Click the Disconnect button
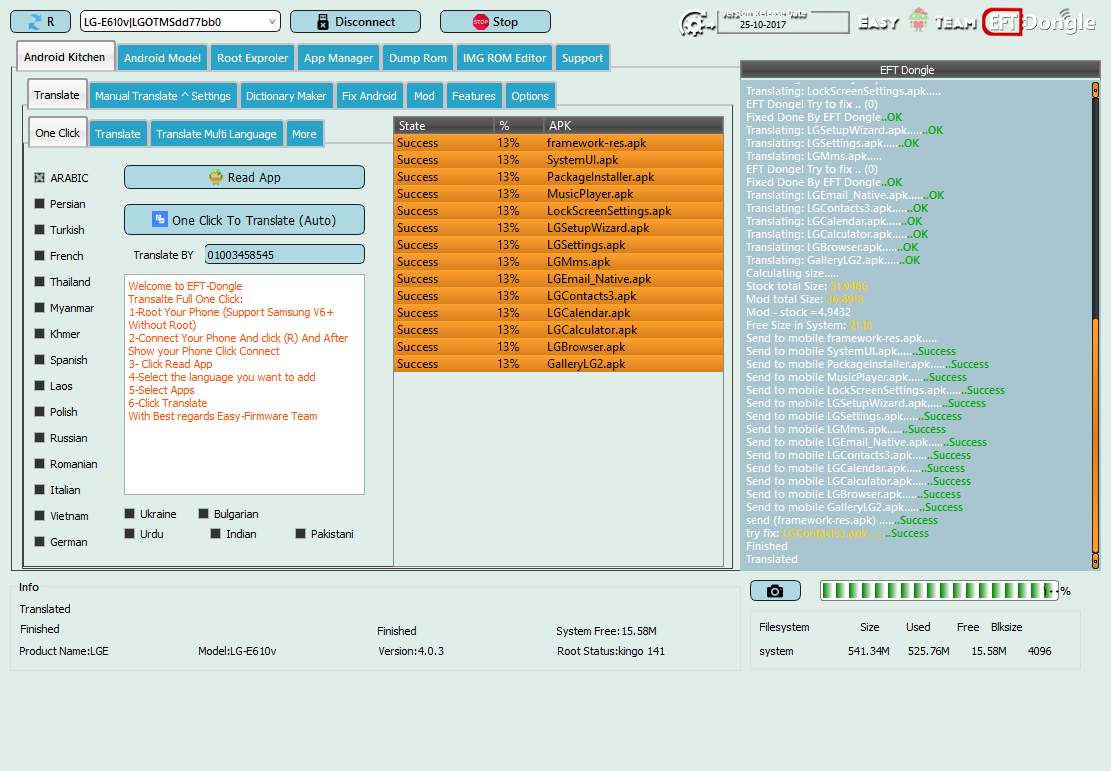The height and width of the screenshot is (771, 1111). (x=355, y=22)
